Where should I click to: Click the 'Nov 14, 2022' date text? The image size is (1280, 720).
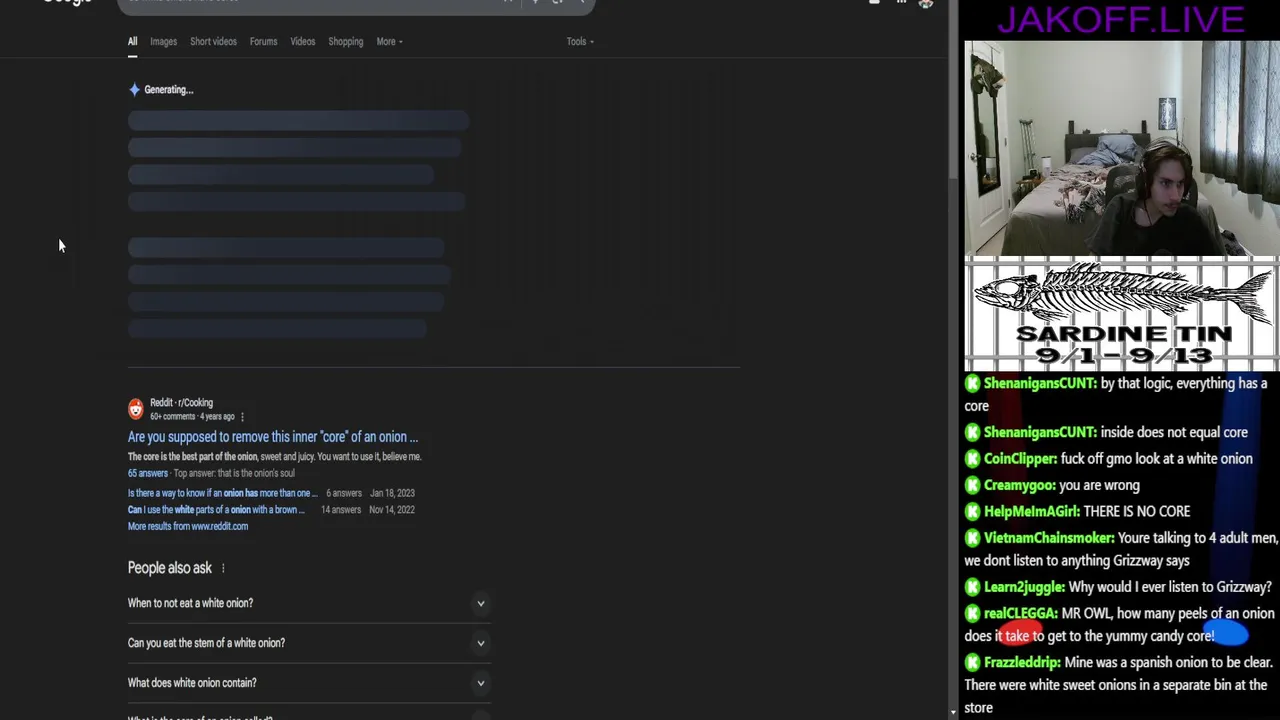392,510
